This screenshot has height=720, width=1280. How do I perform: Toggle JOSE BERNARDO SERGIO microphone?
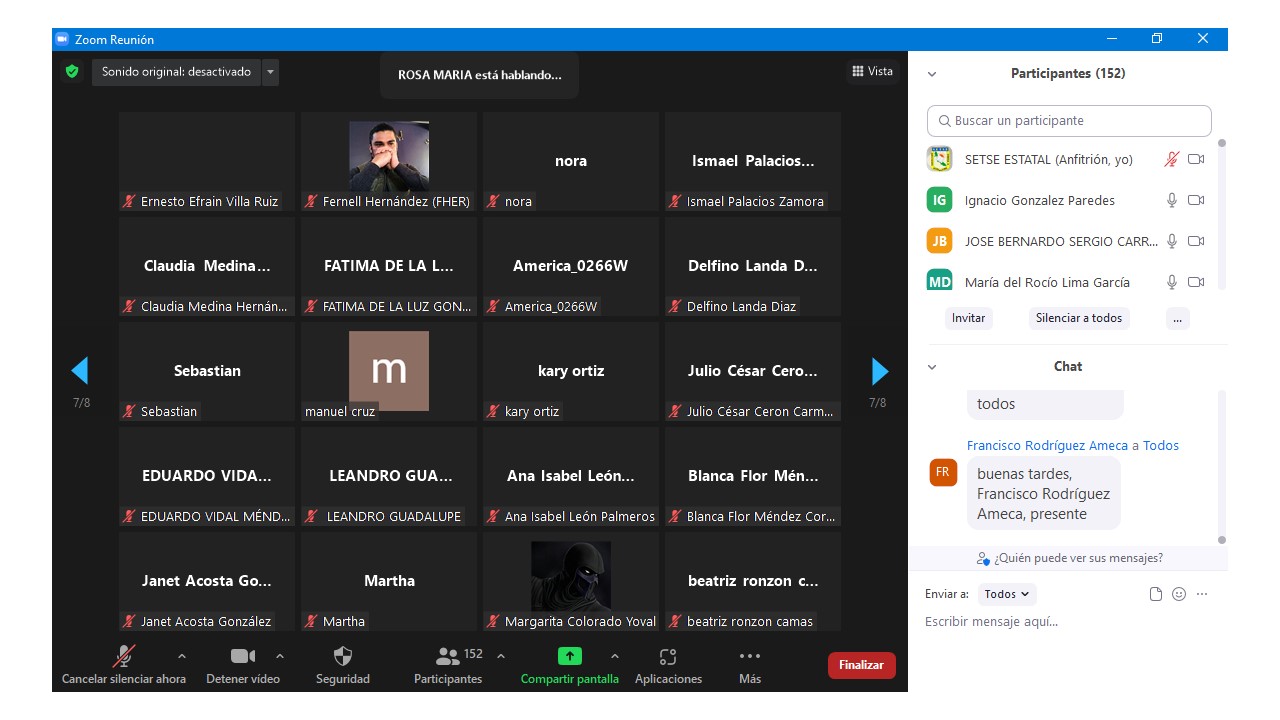coord(1172,241)
